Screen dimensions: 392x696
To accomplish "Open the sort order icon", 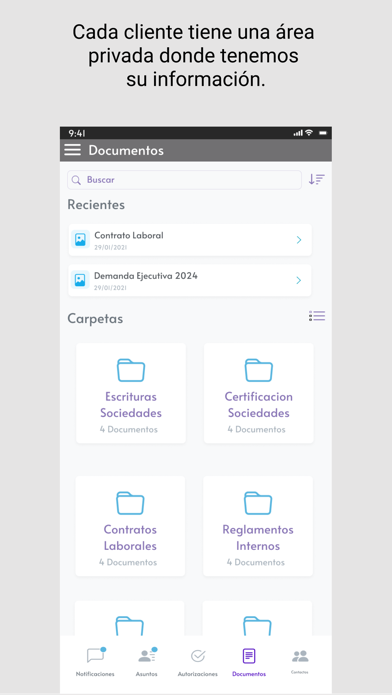I will pos(317,179).
